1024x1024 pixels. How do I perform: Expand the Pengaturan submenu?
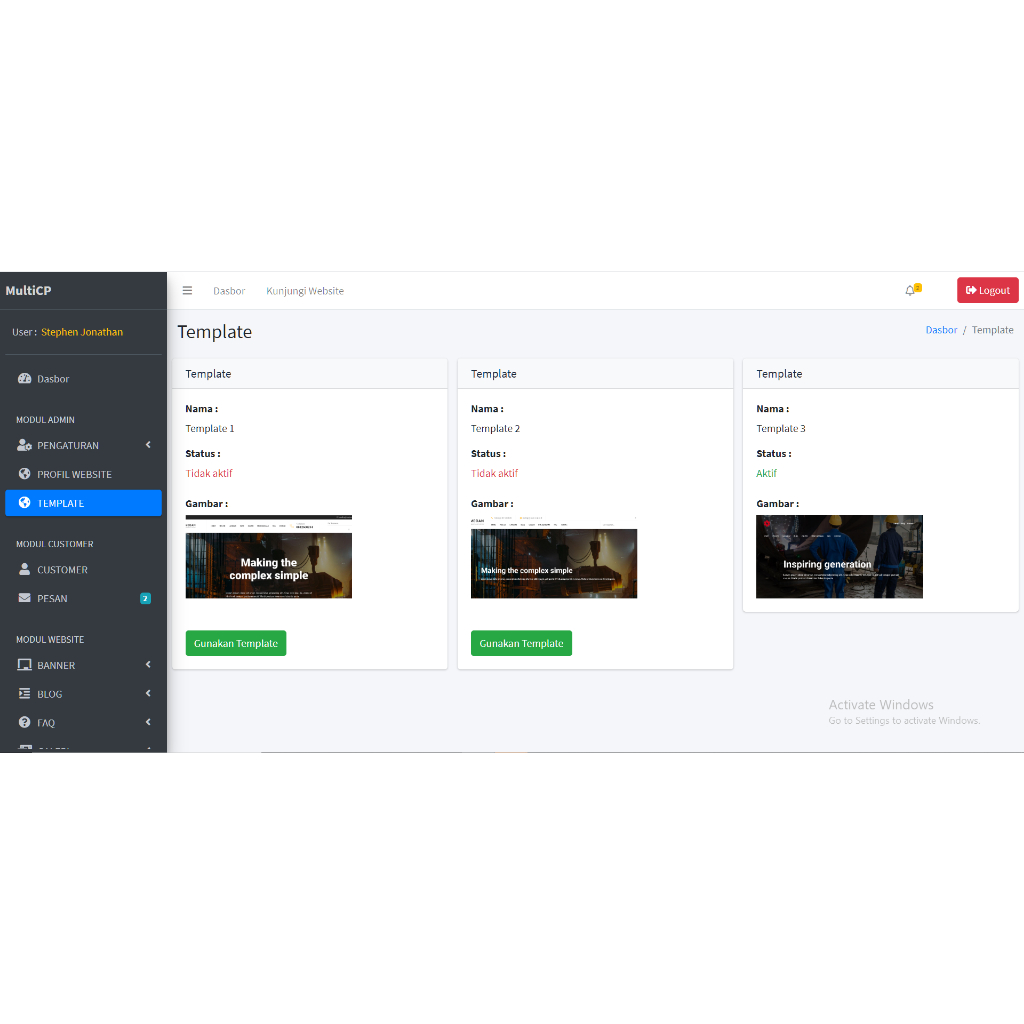(x=148, y=445)
